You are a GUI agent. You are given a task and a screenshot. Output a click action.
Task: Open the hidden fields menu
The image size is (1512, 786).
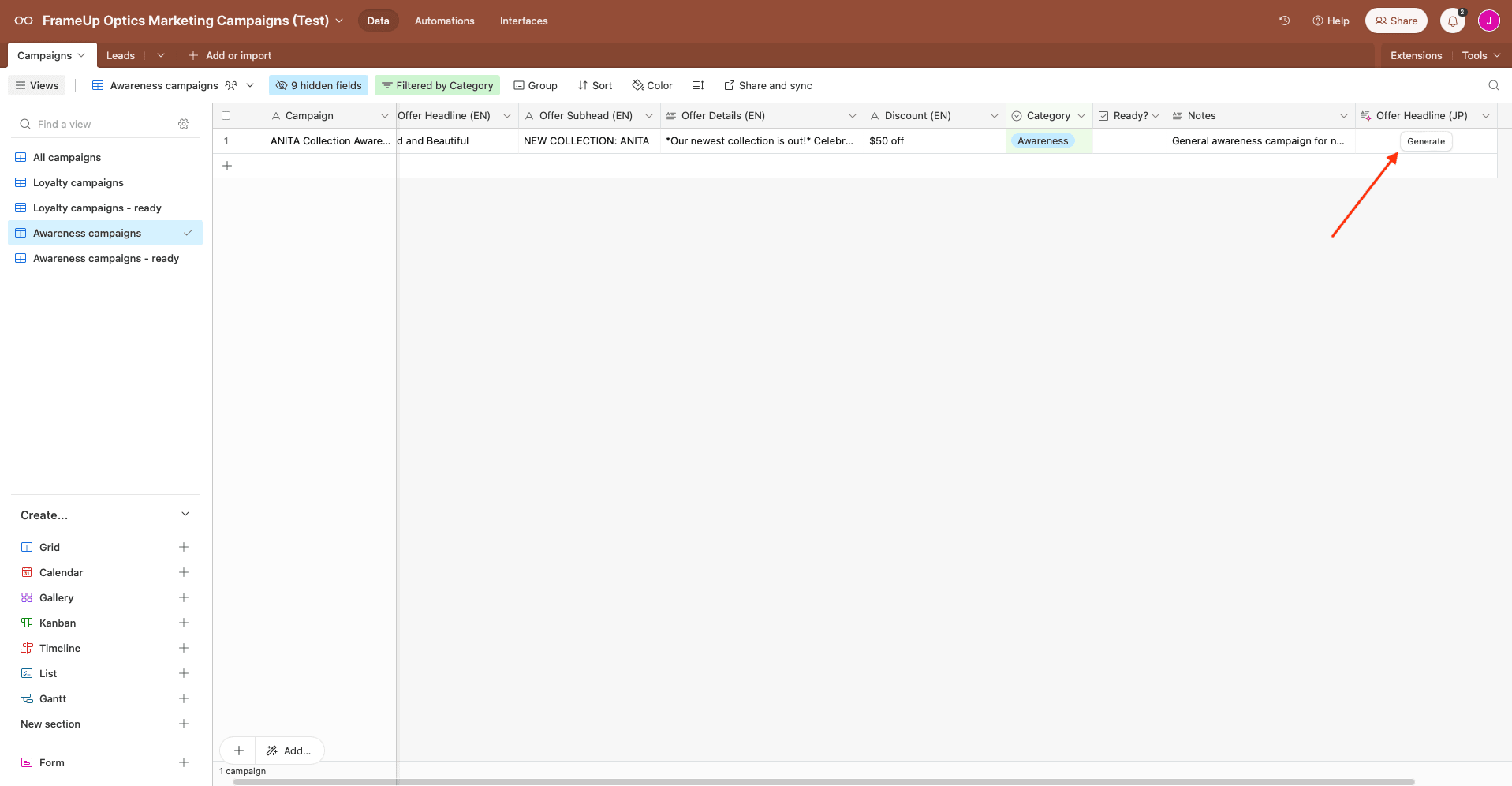pyautogui.click(x=318, y=85)
